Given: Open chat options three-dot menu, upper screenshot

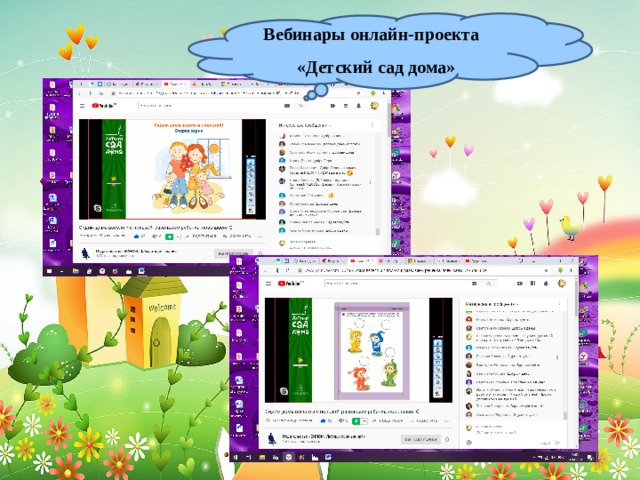Looking at the screenshot, I should click(372, 125).
